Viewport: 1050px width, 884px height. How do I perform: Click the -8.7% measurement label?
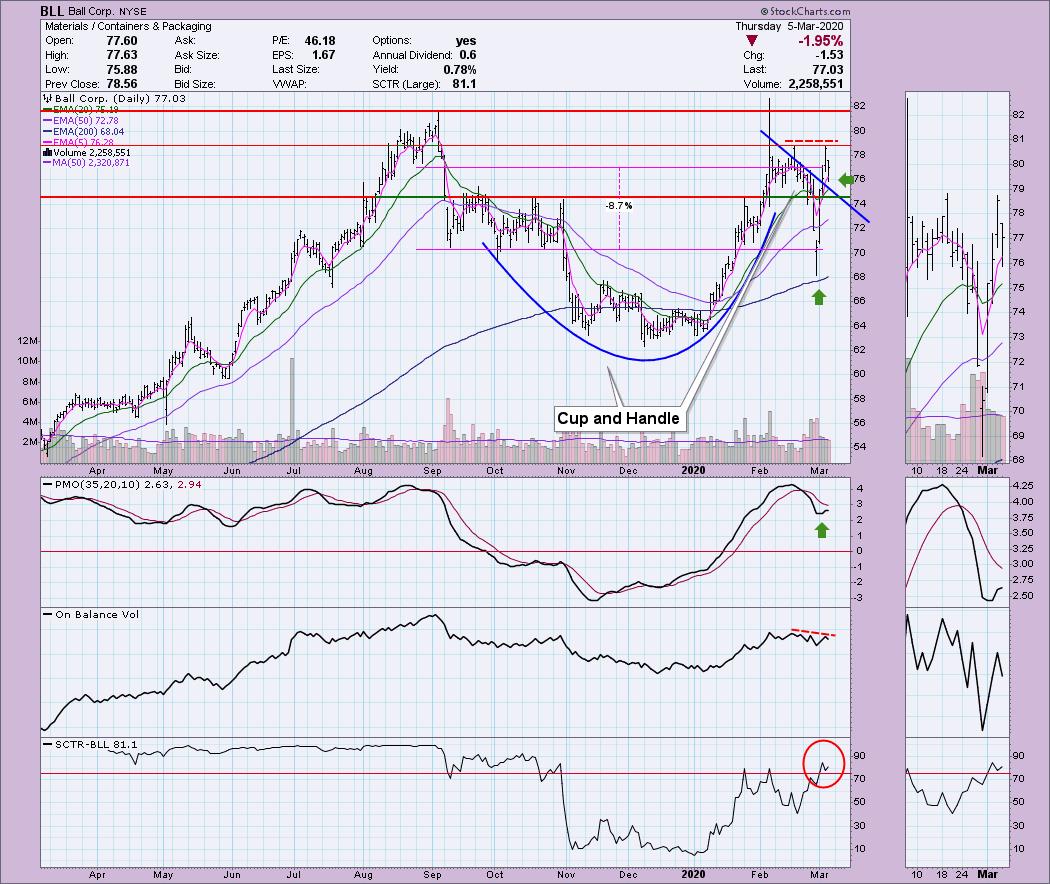(x=618, y=206)
